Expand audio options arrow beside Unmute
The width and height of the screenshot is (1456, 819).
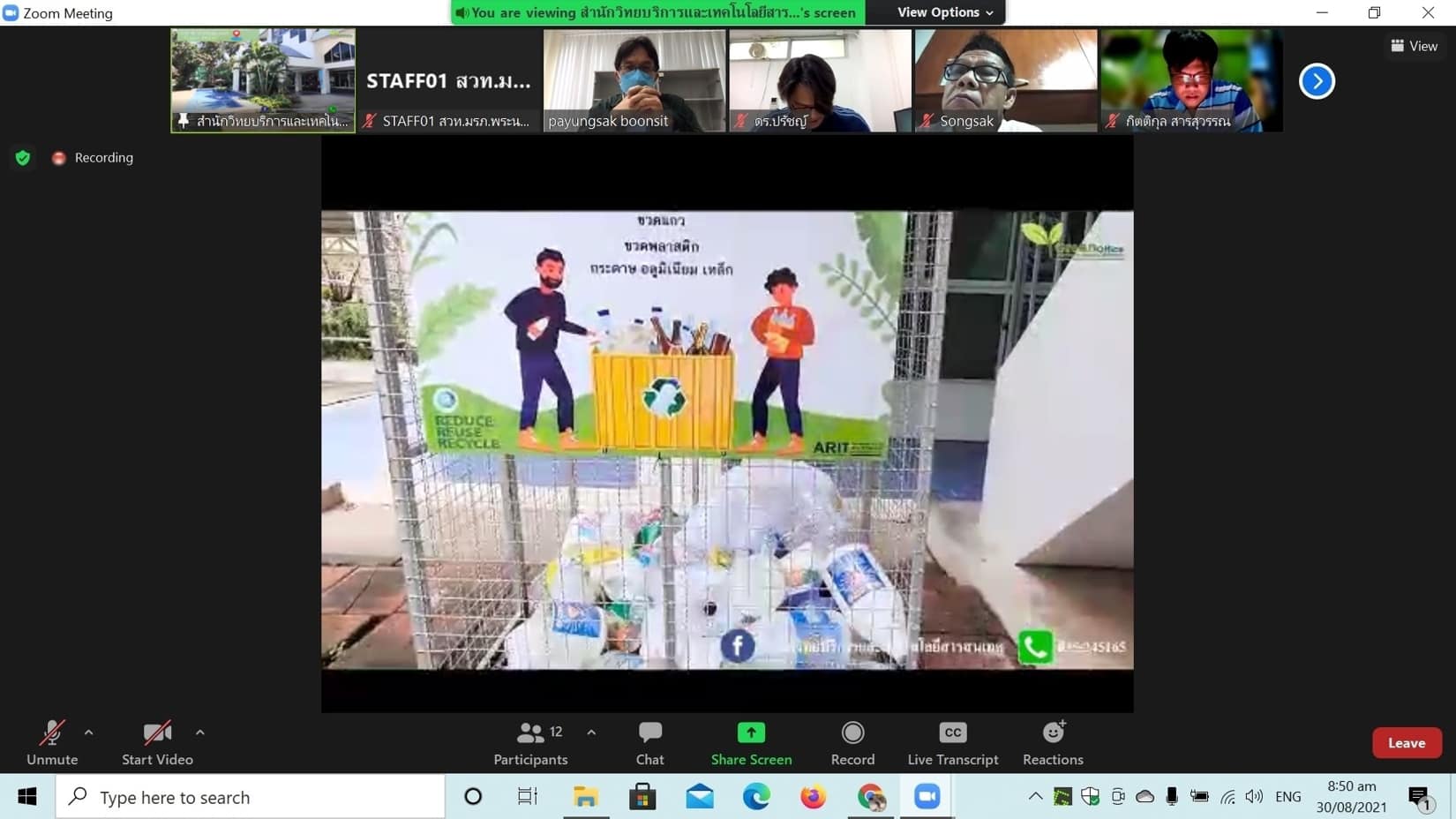[89, 733]
